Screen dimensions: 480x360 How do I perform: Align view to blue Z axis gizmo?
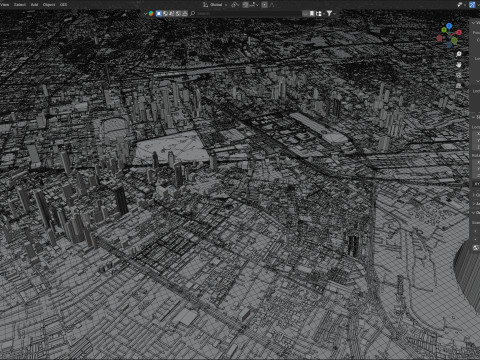point(449,26)
